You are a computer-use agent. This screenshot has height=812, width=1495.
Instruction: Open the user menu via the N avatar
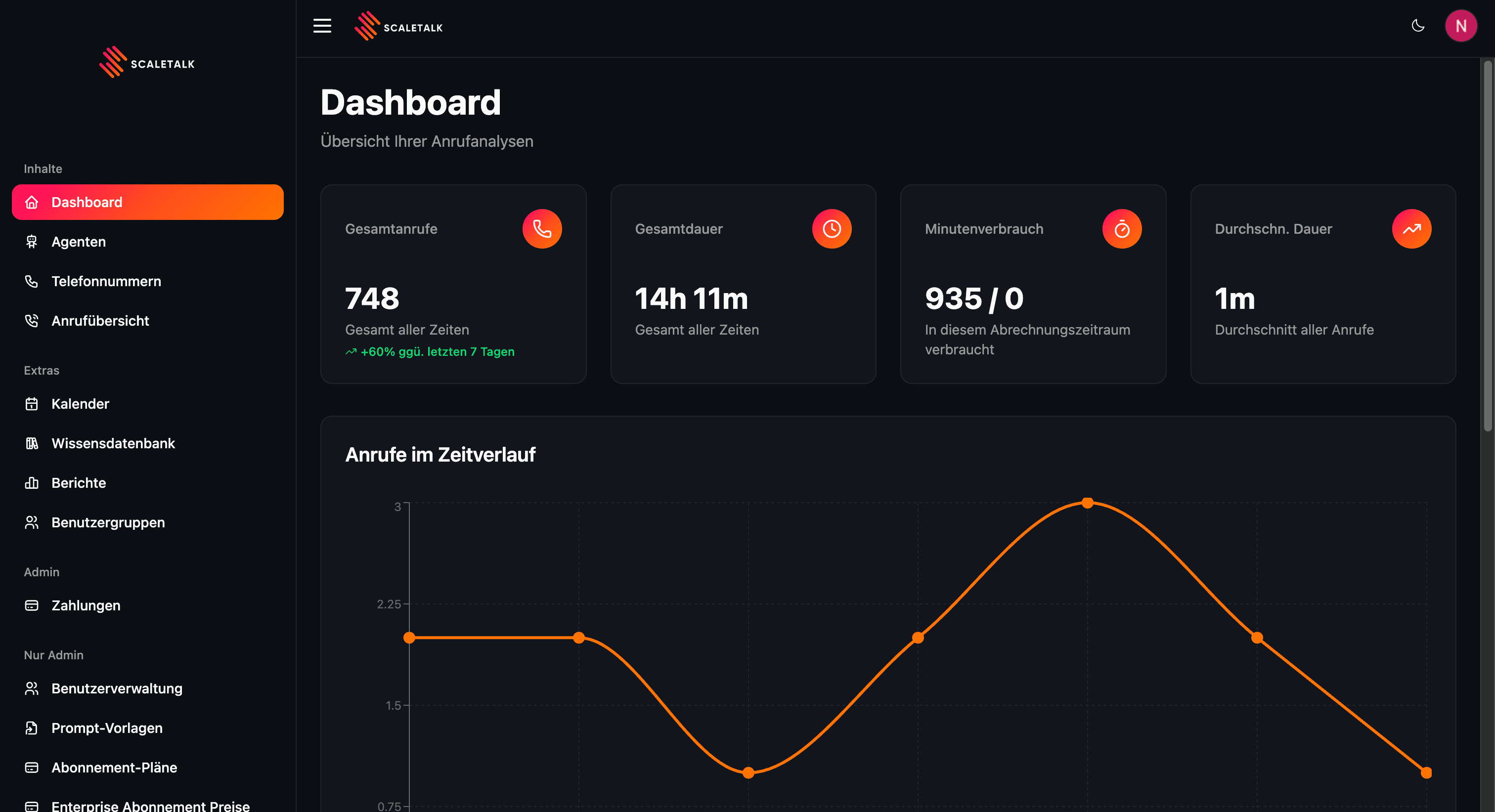(x=1462, y=26)
